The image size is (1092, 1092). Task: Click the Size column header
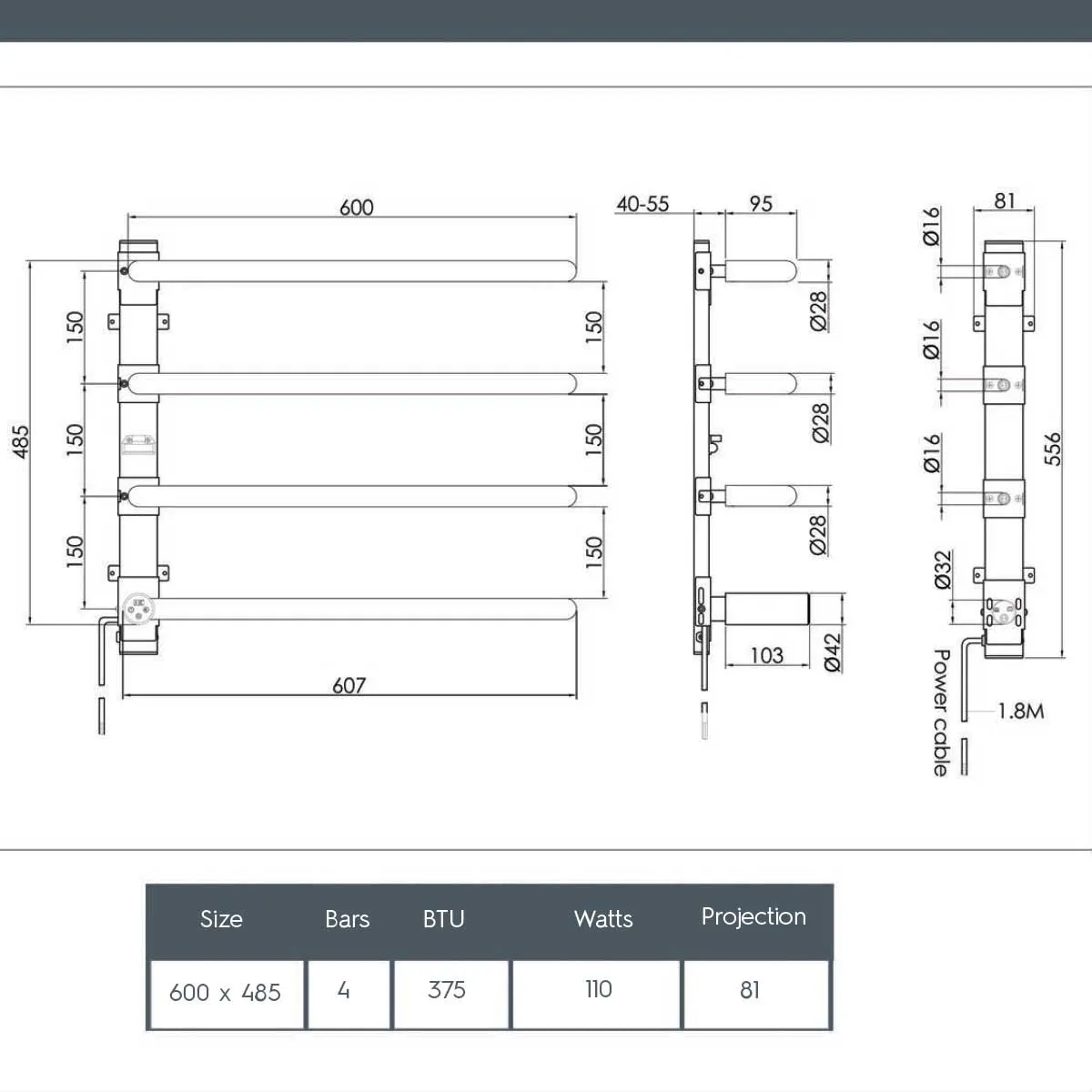point(221,919)
